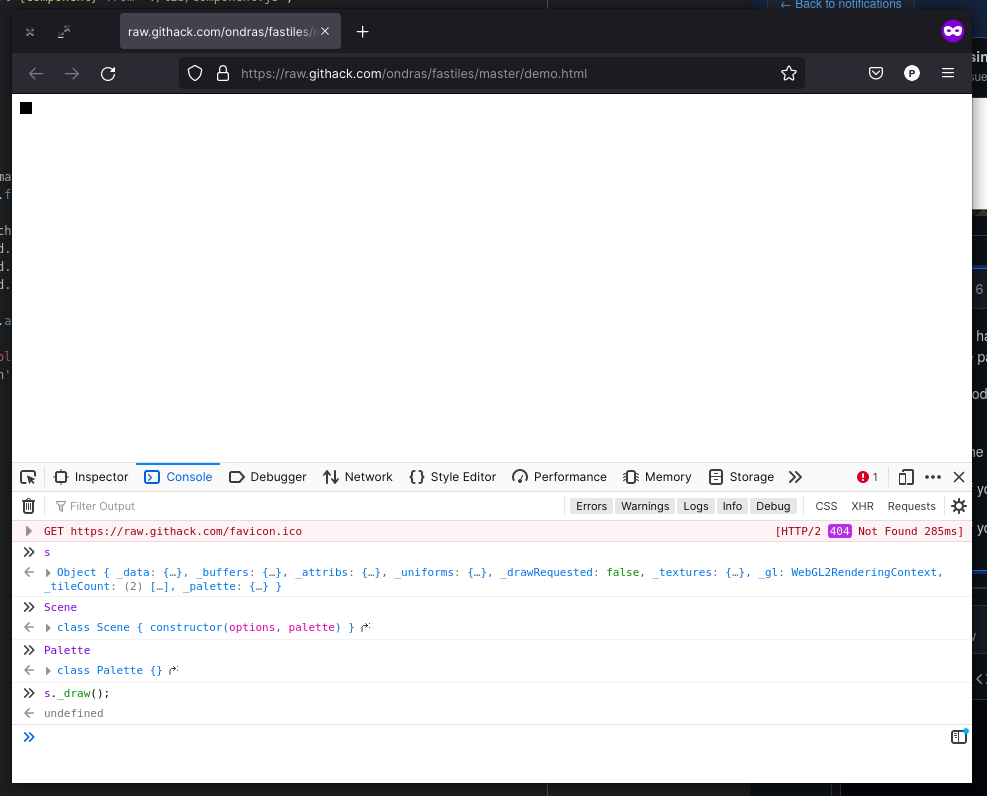
Task: Toggle the Errors filter
Action: 591,506
